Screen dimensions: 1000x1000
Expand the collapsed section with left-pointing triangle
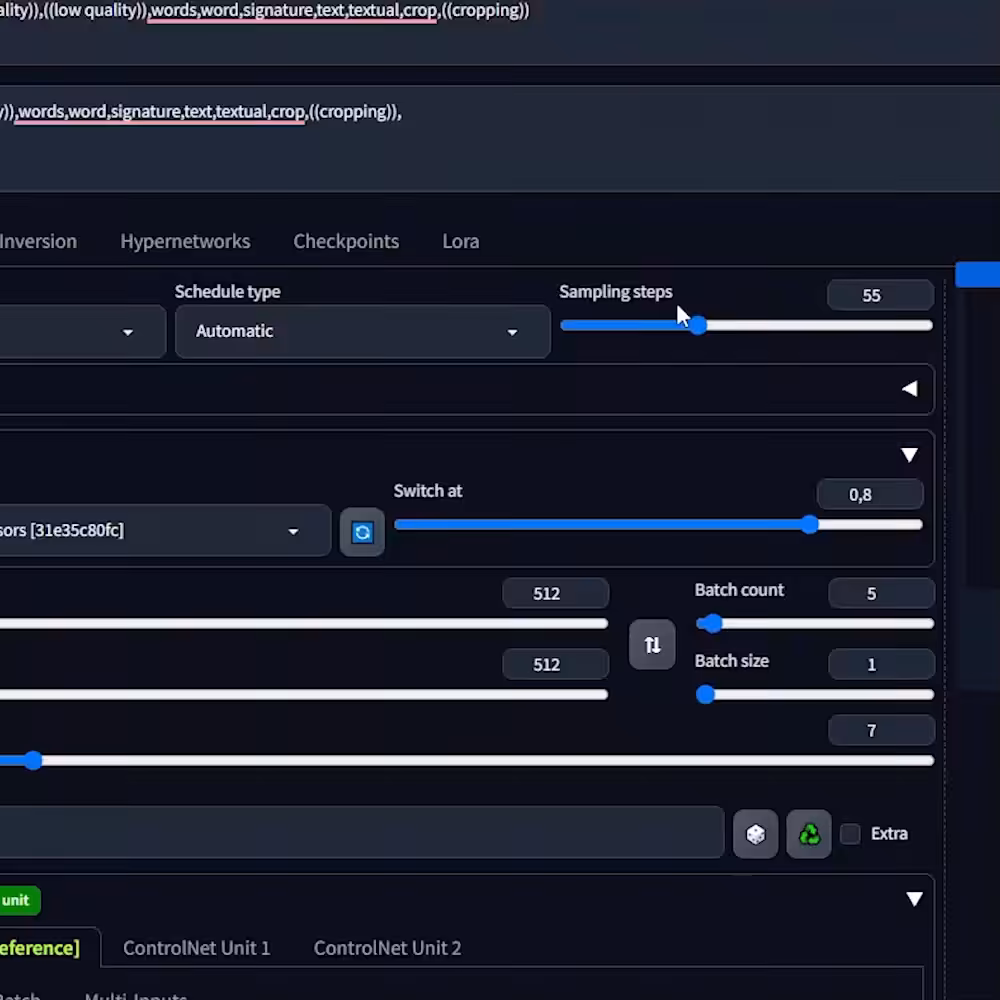pyautogui.click(x=909, y=389)
